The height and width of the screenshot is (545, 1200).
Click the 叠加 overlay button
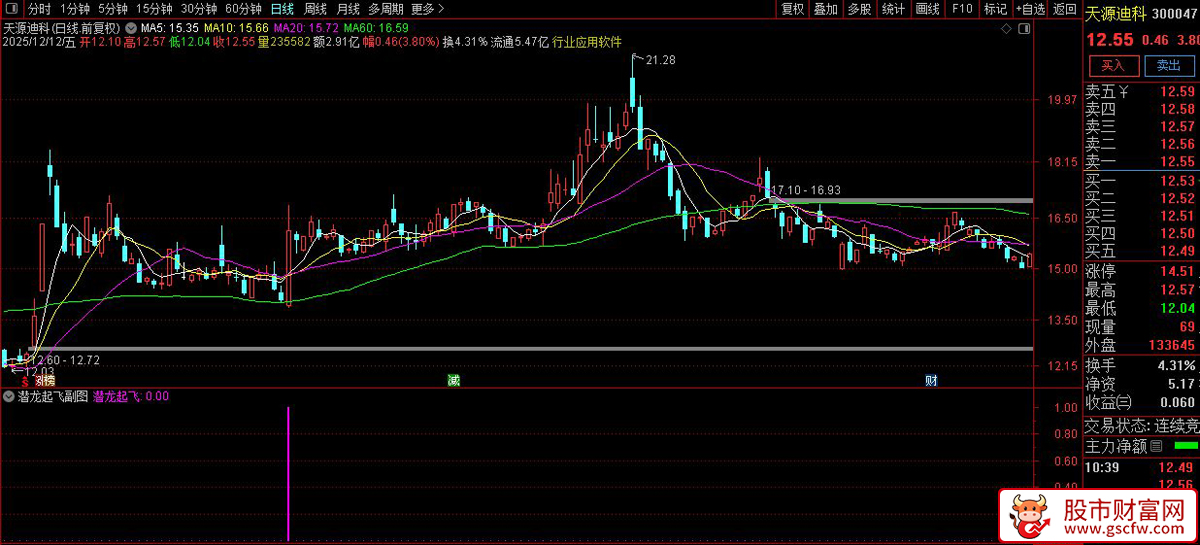click(826, 9)
